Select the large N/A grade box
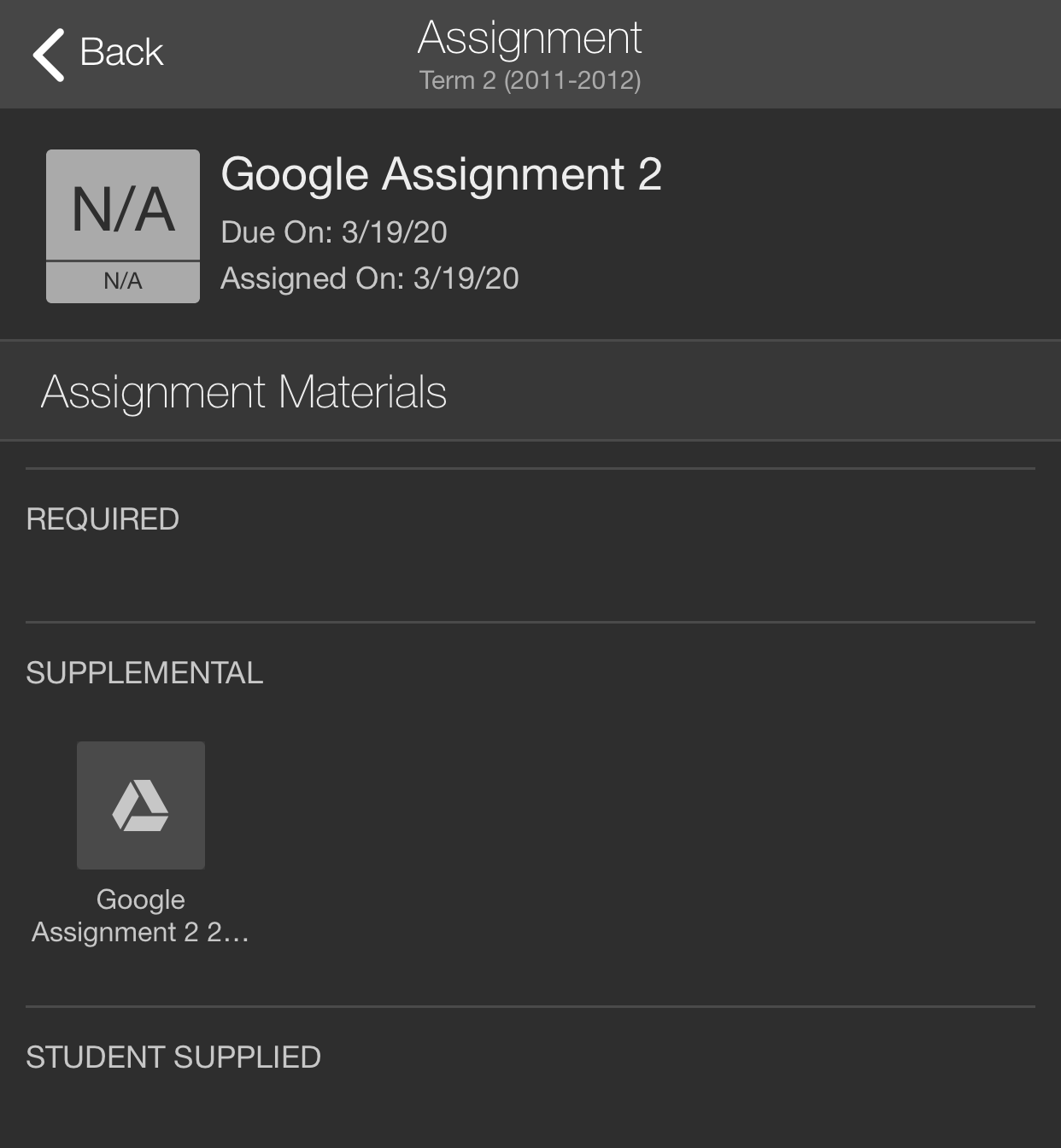The image size is (1061, 1148). [123, 205]
